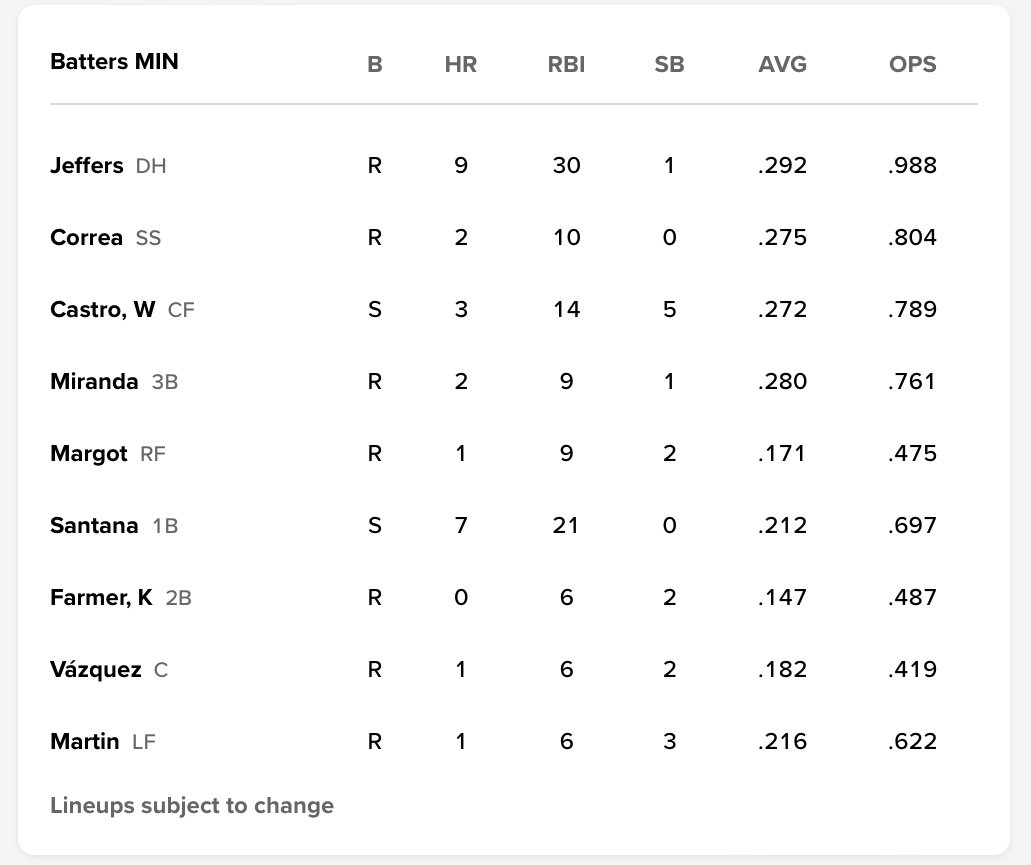Open Correa's player profile
The width and height of the screenshot is (1031, 865).
click(86, 238)
